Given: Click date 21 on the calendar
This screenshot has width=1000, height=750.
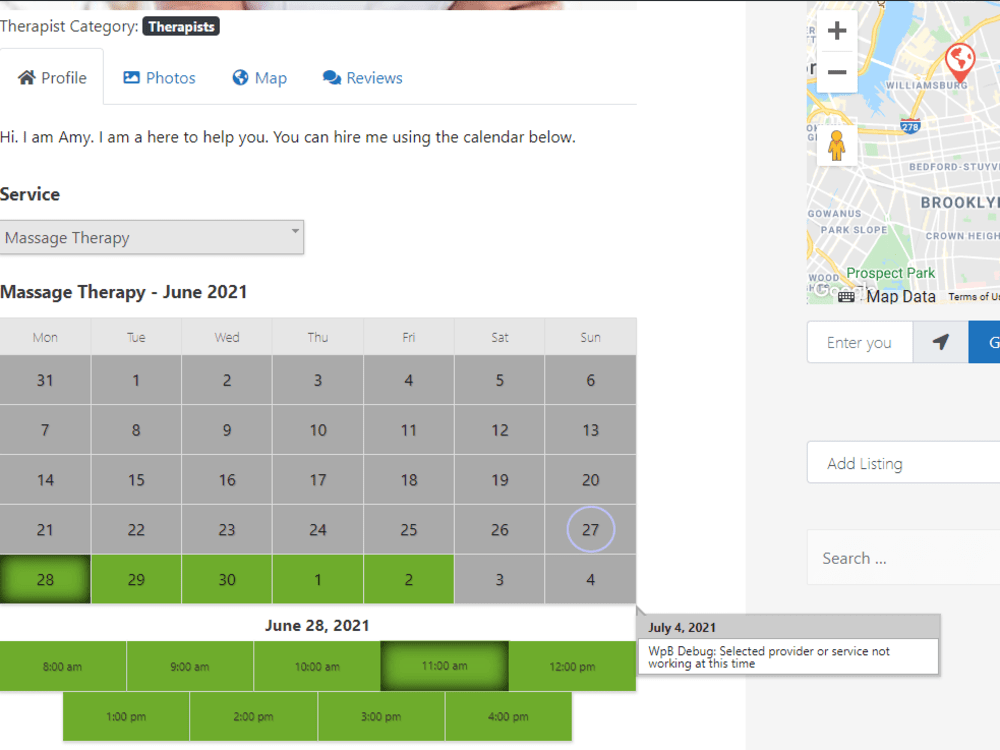Looking at the screenshot, I should (45, 529).
